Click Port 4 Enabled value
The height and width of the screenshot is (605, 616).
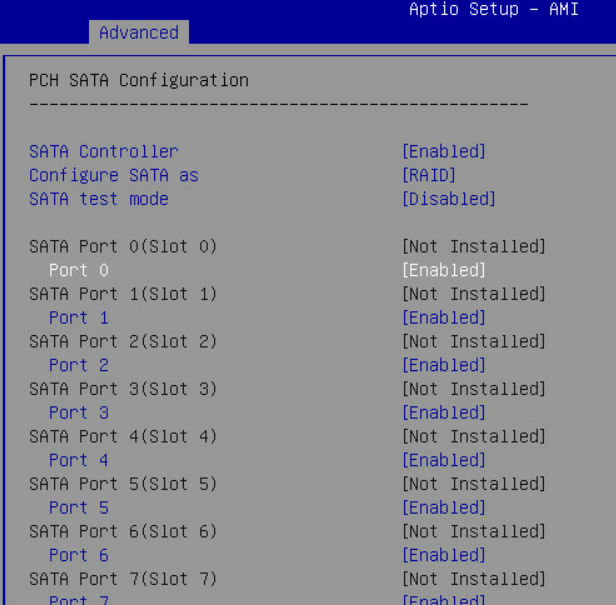443,460
